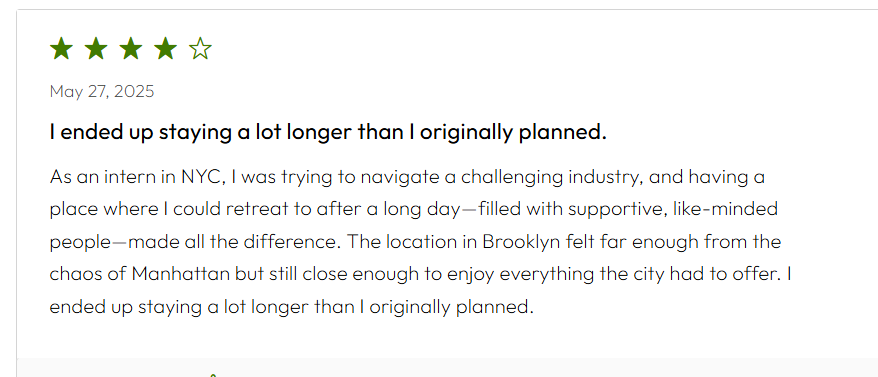Click the gray footer strip below the review

pyautogui.click(x=447, y=367)
